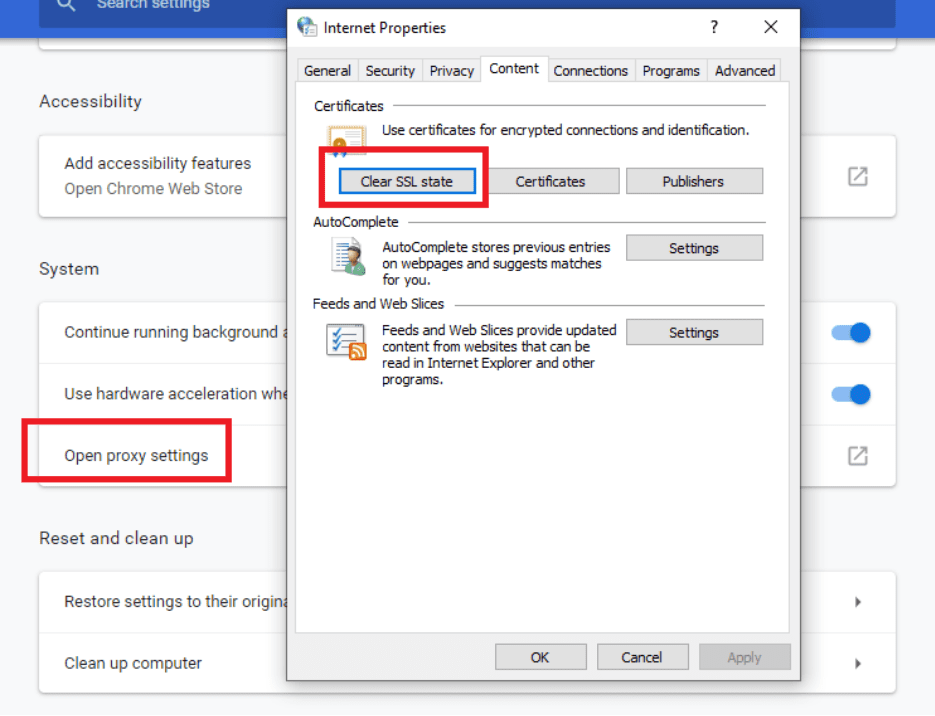Toggle Continue running background apps switch
This screenshot has height=716, width=935.
851,333
